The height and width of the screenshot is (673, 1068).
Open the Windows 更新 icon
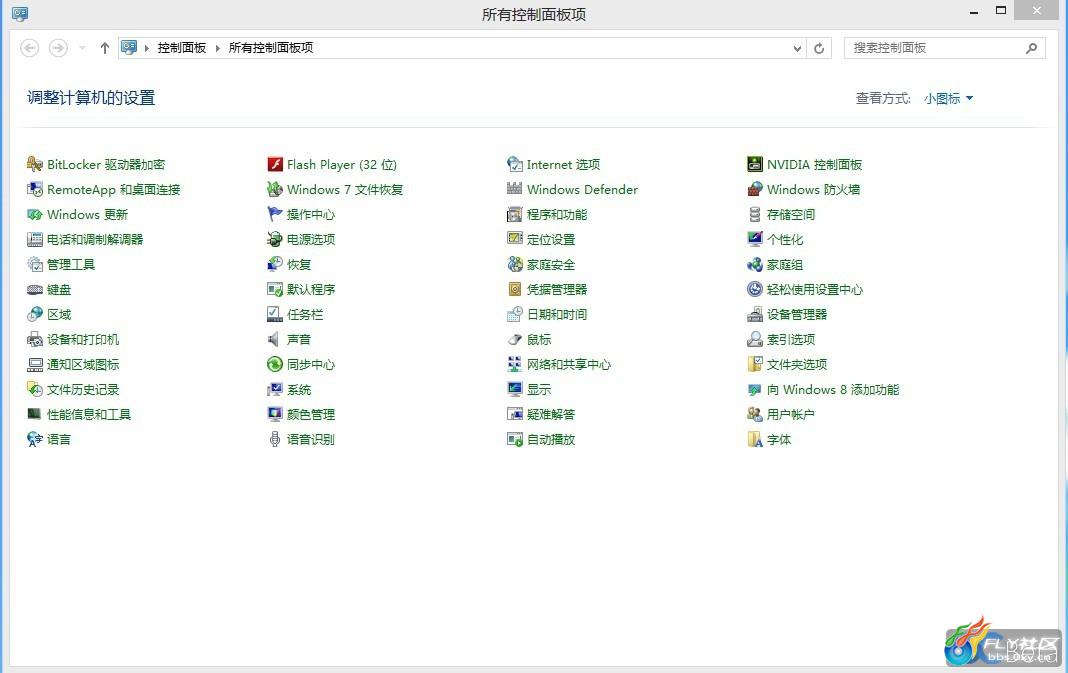[35, 215]
